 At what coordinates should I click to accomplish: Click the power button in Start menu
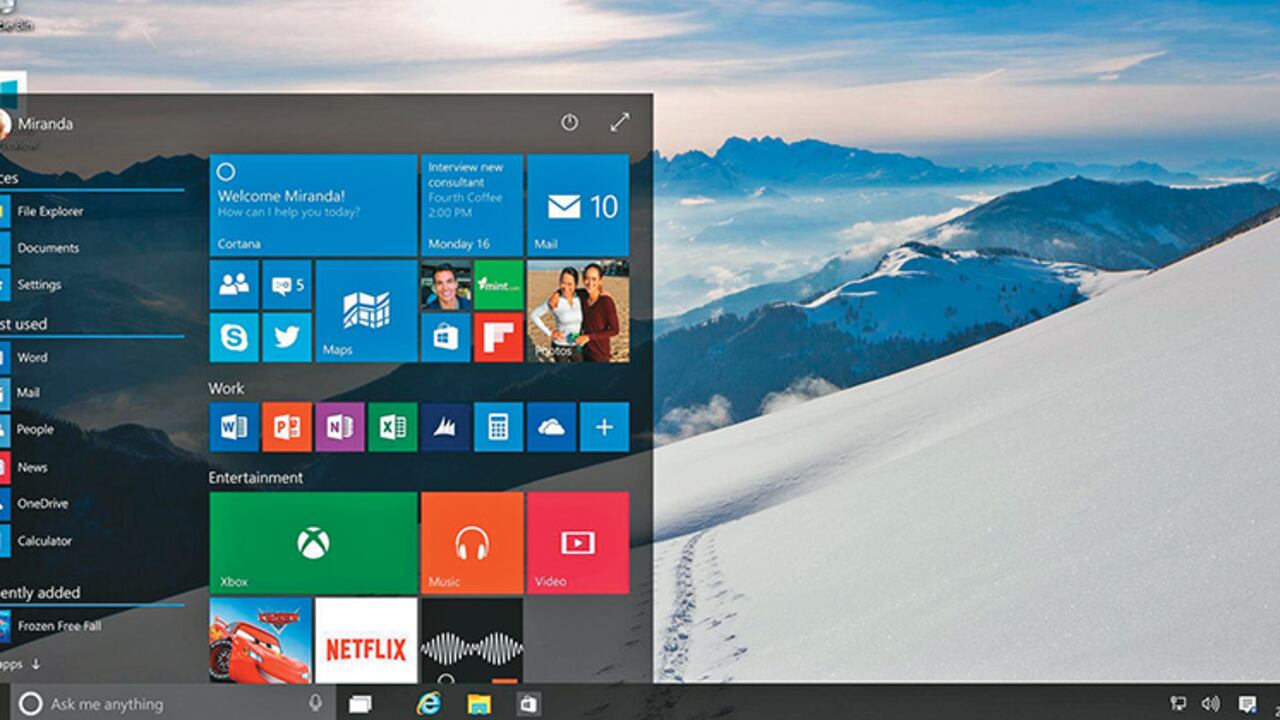point(569,122)
